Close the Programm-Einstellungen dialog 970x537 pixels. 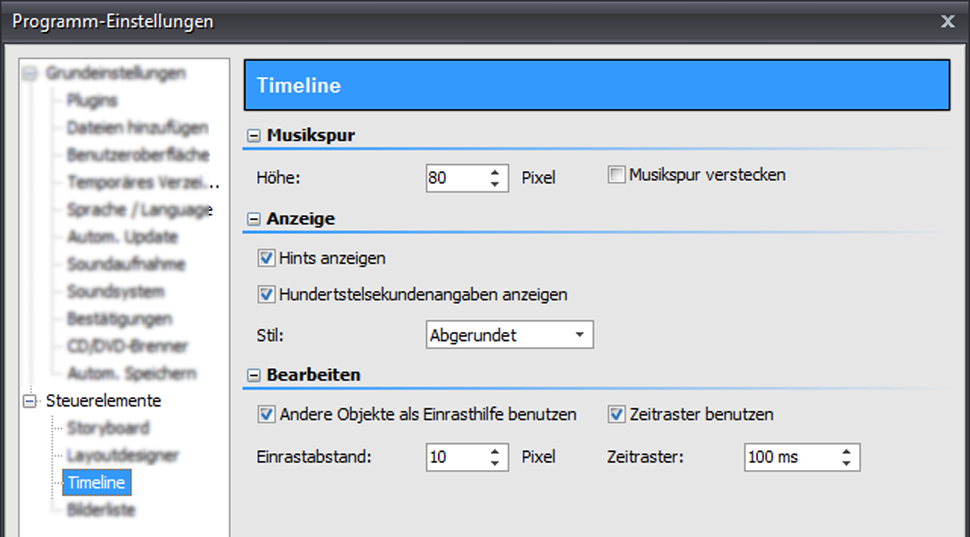948,21
